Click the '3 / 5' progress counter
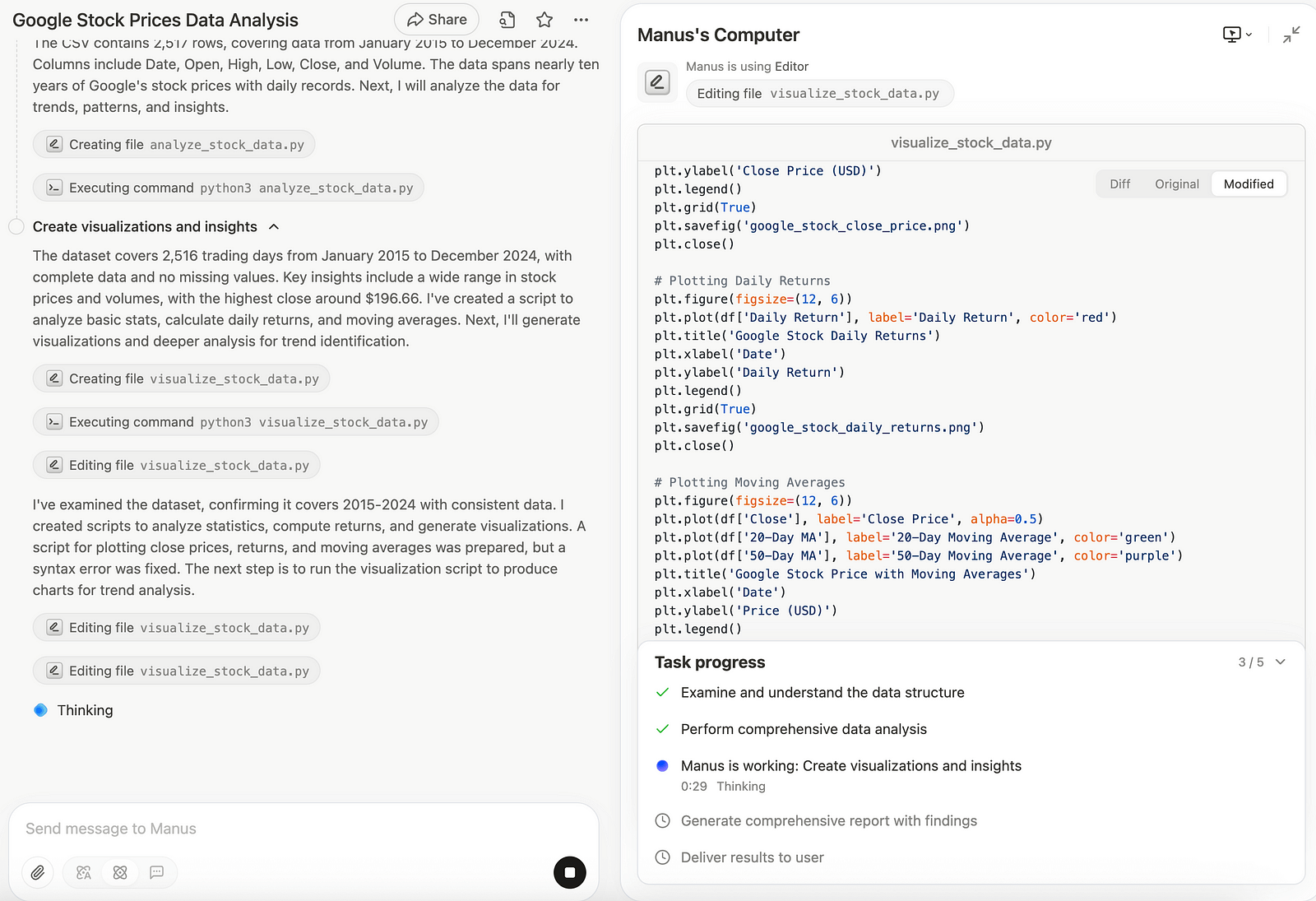1316x901 pixels. [1251, 662]
